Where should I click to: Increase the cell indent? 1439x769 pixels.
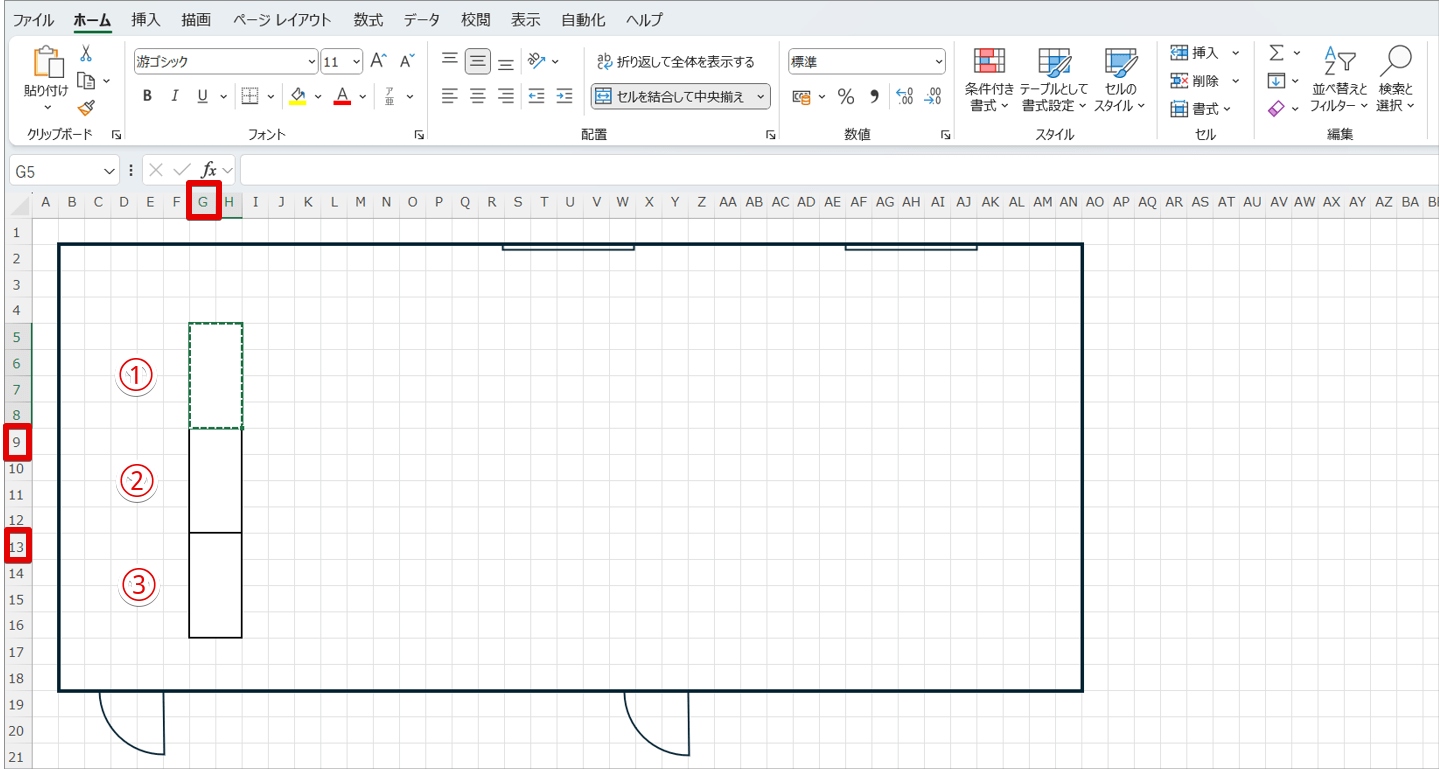coord(565,96)
